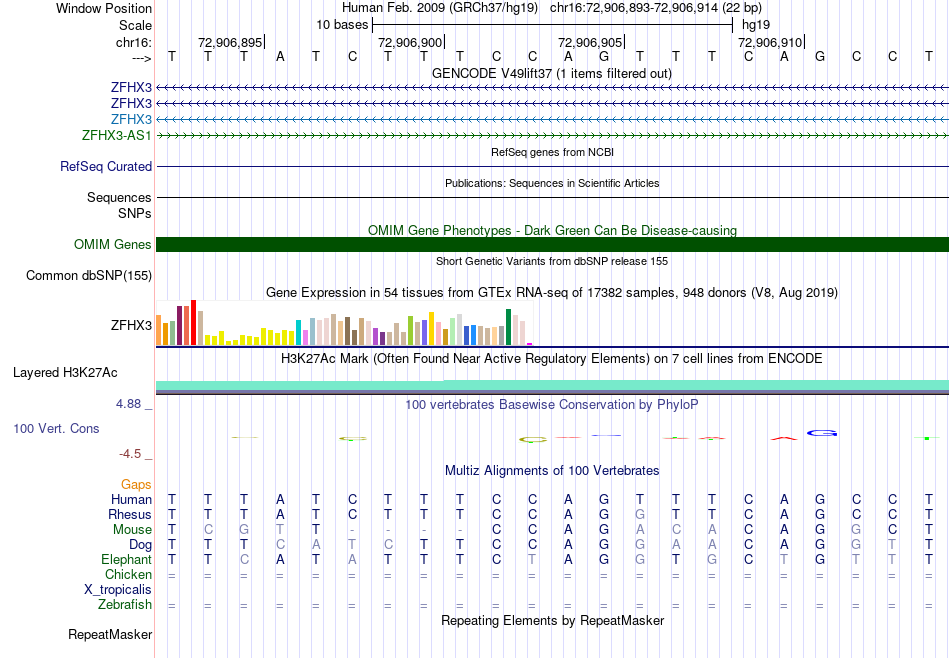This screenshot has width=950, height=658.
Task: Click the RefSeq Curated track label
Action: (106, 166)
